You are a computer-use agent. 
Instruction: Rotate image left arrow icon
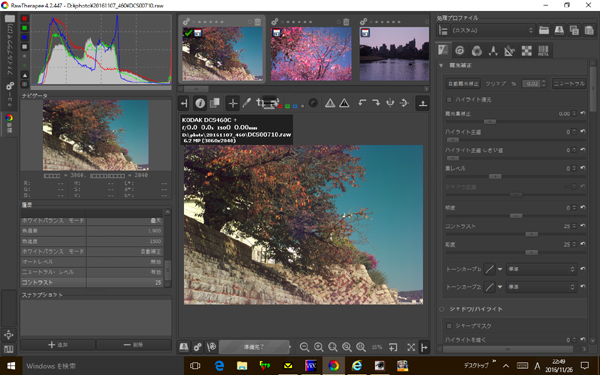click(362, 103)
